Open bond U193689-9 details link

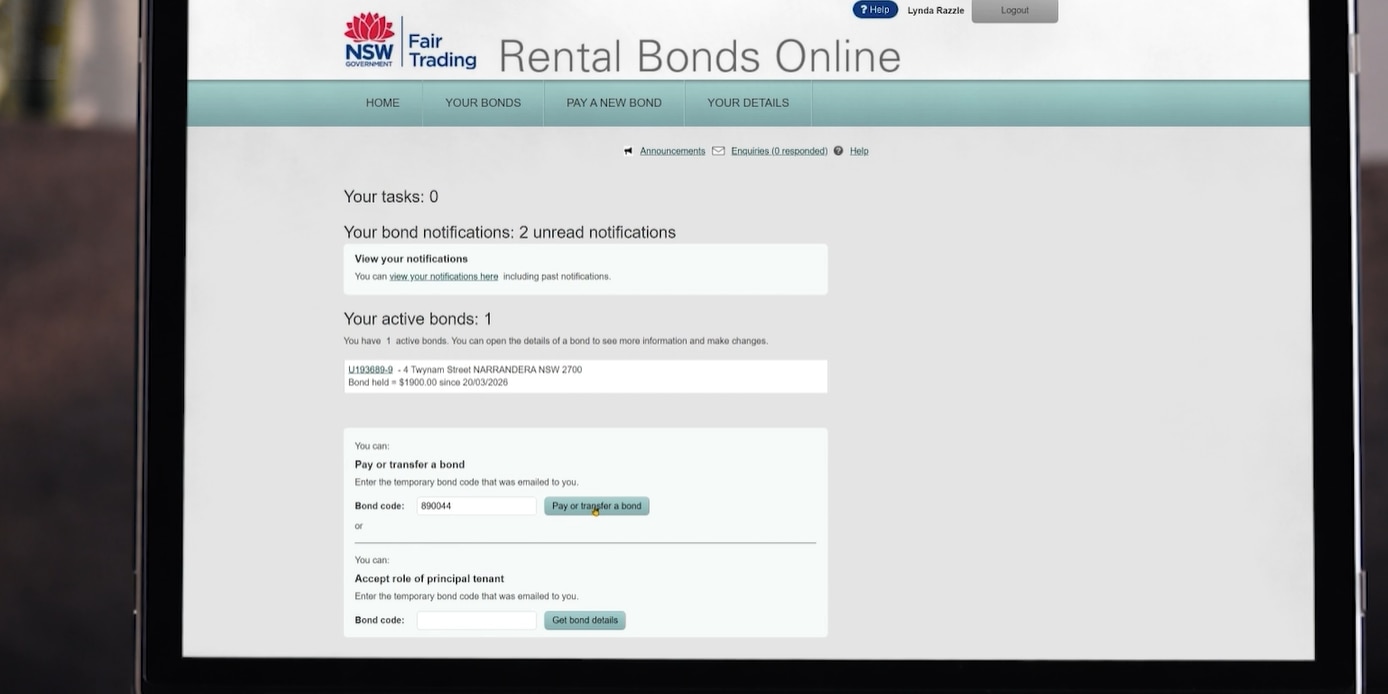pos(369,368)
